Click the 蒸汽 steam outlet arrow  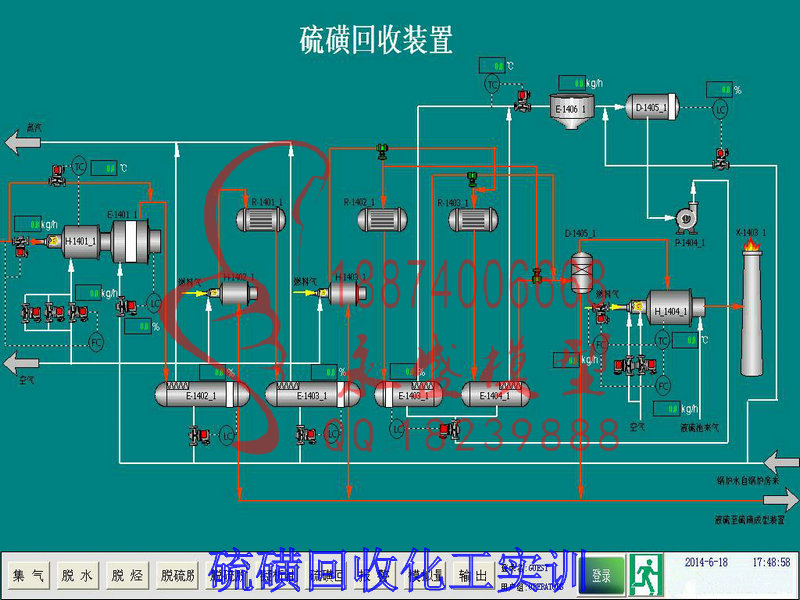pyautogui.click(x=22, y=142)
